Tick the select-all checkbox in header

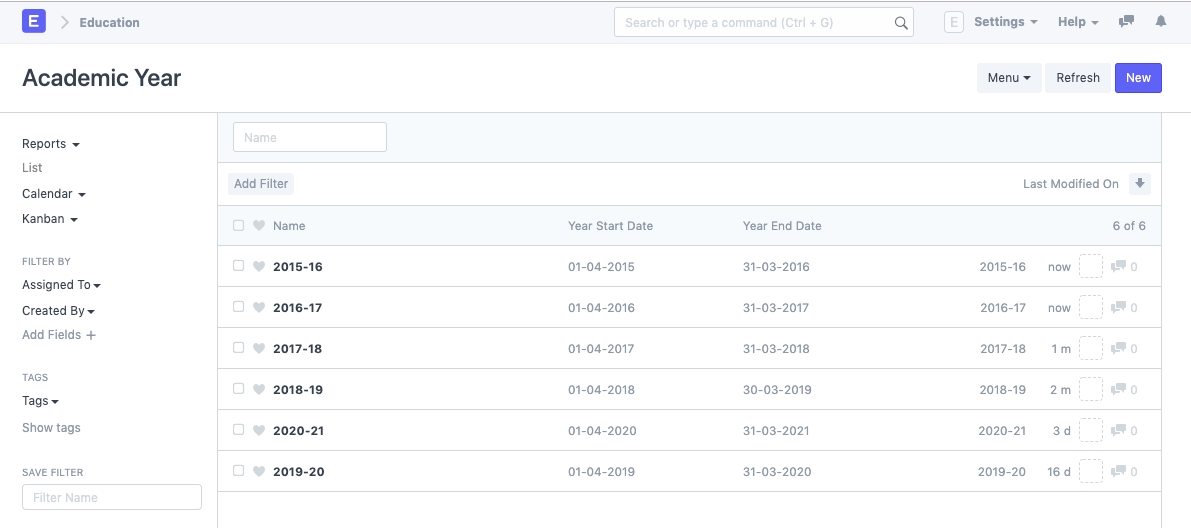tap(238, 226)
